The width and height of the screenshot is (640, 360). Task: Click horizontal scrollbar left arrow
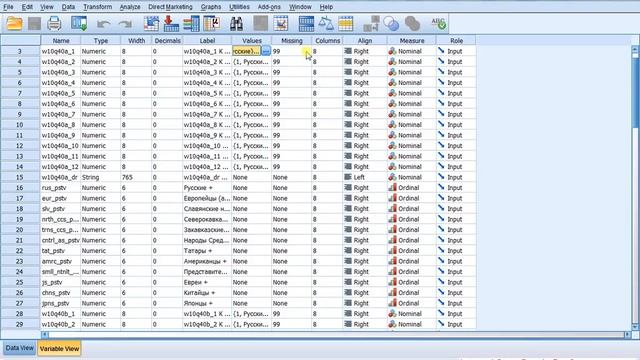coord(45,335)
